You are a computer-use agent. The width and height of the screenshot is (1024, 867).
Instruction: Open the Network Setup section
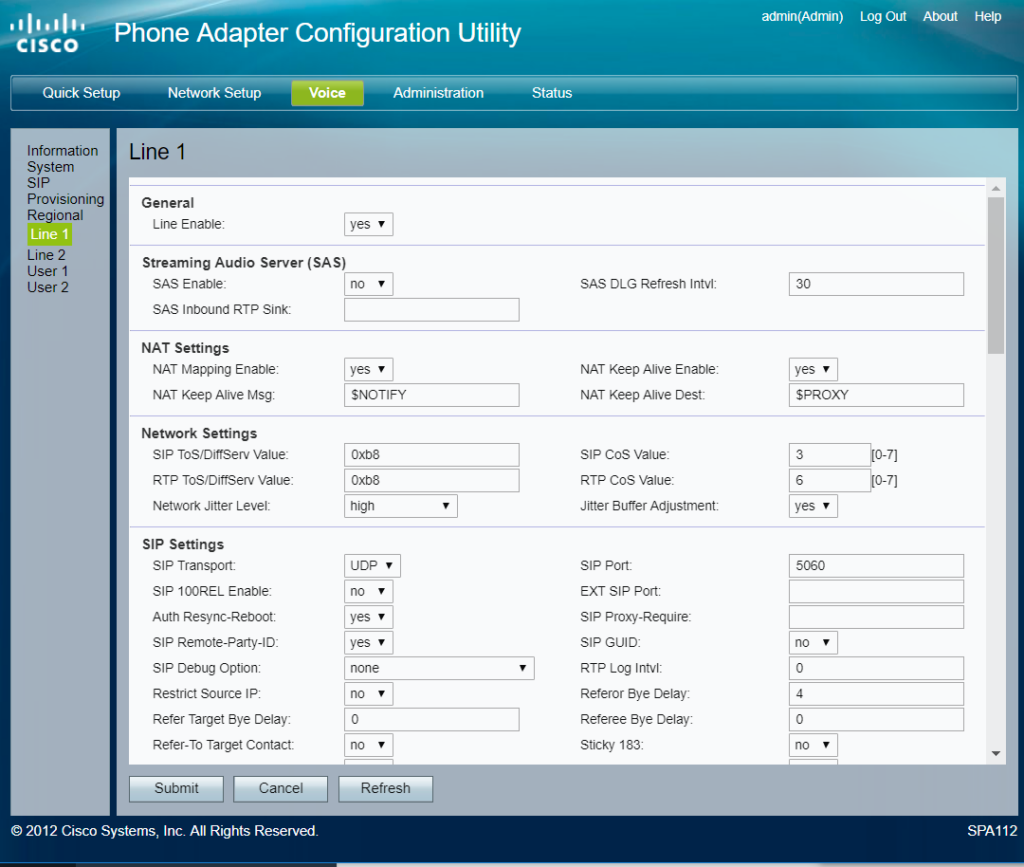pos(214,93)
